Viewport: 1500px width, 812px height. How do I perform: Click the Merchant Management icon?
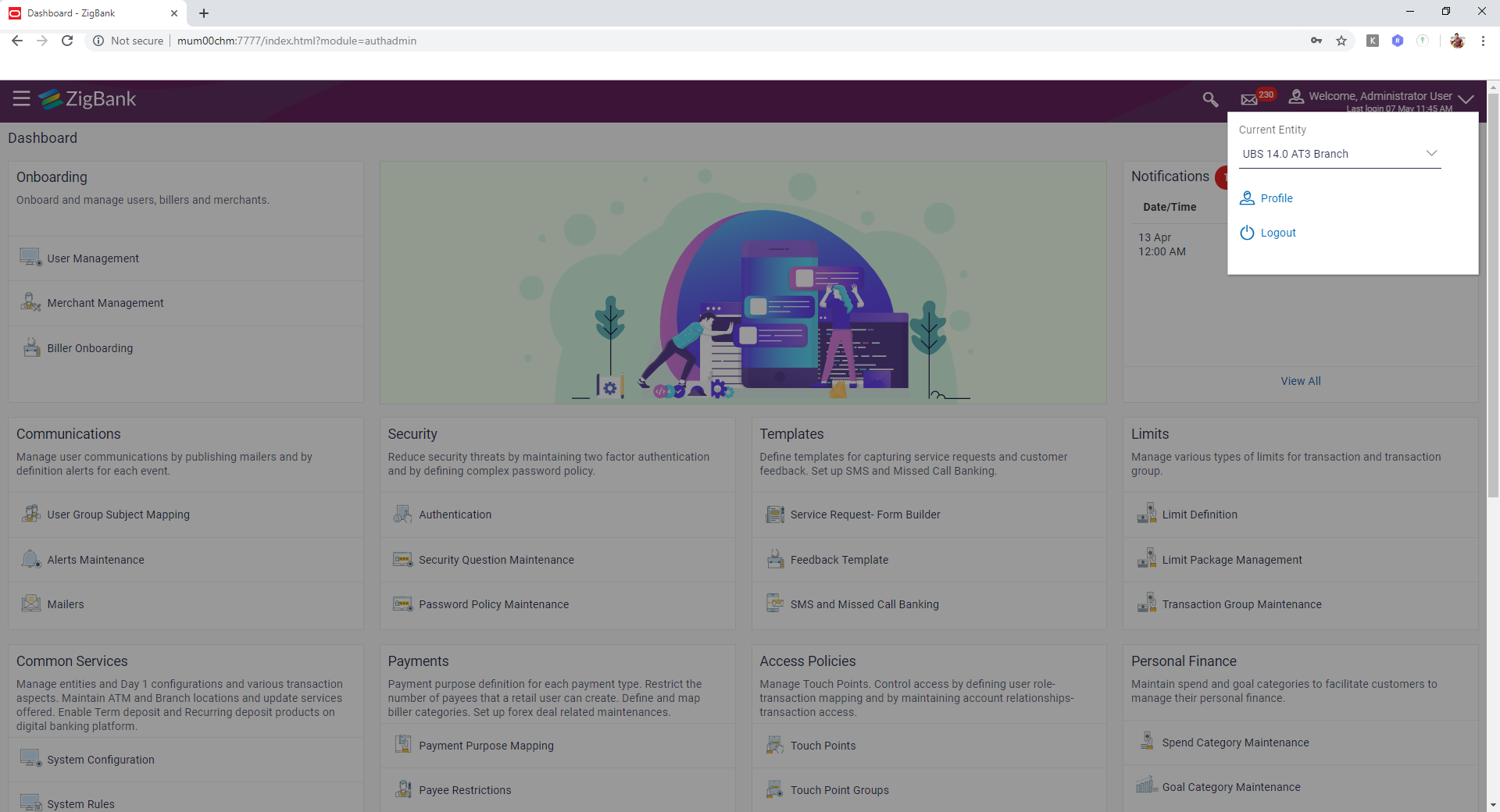30,302
